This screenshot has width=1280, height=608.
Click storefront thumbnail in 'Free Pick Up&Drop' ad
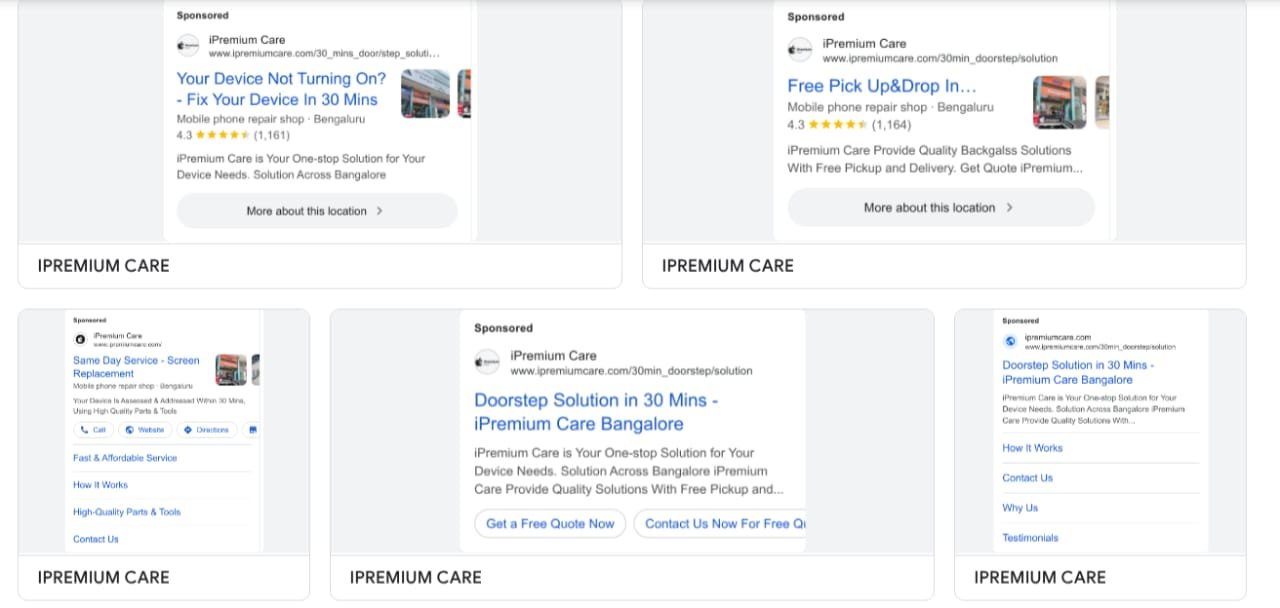point(1059,102)
